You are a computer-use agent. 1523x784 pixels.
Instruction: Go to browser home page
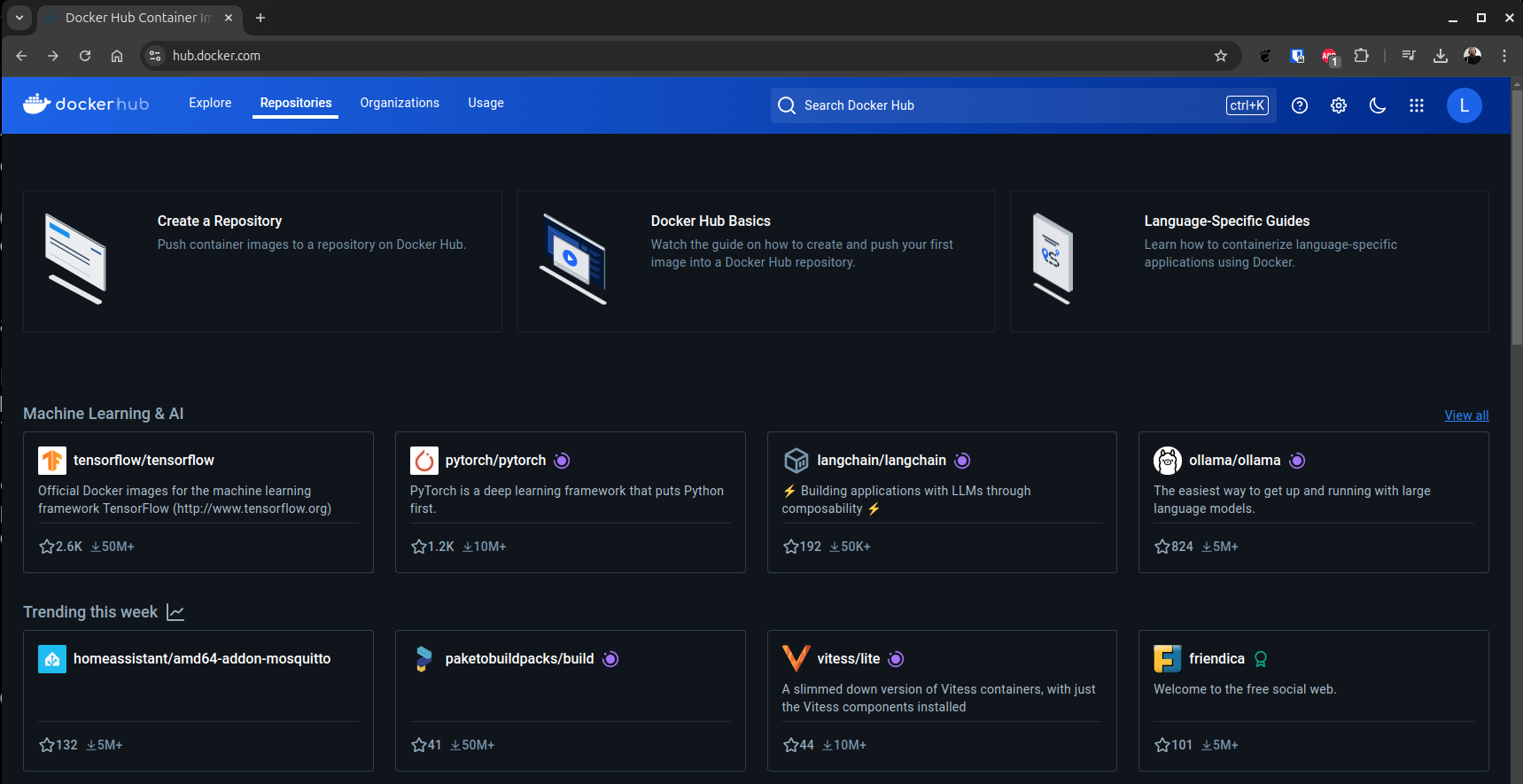click(117, 56)
